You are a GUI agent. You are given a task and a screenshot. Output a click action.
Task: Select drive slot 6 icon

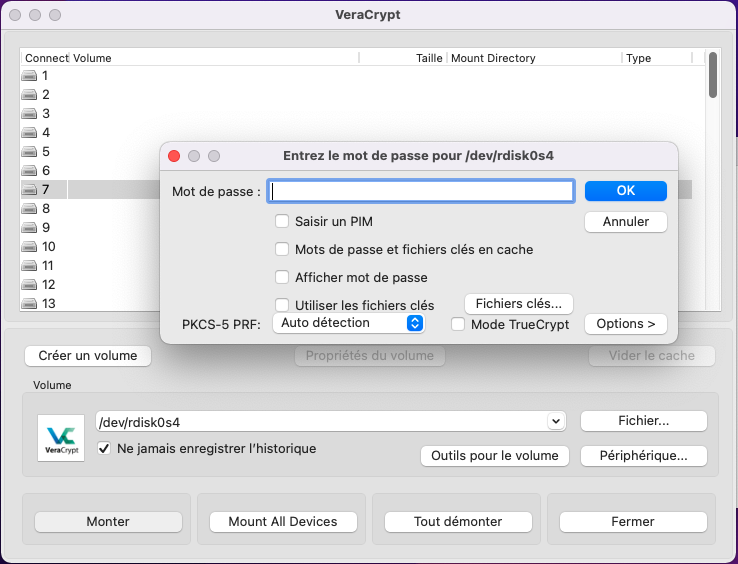click(29, 170)
